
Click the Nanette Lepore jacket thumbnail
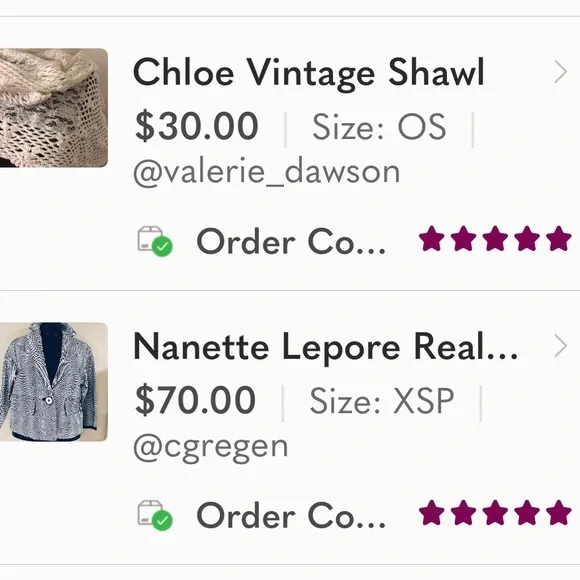point(54,382)
